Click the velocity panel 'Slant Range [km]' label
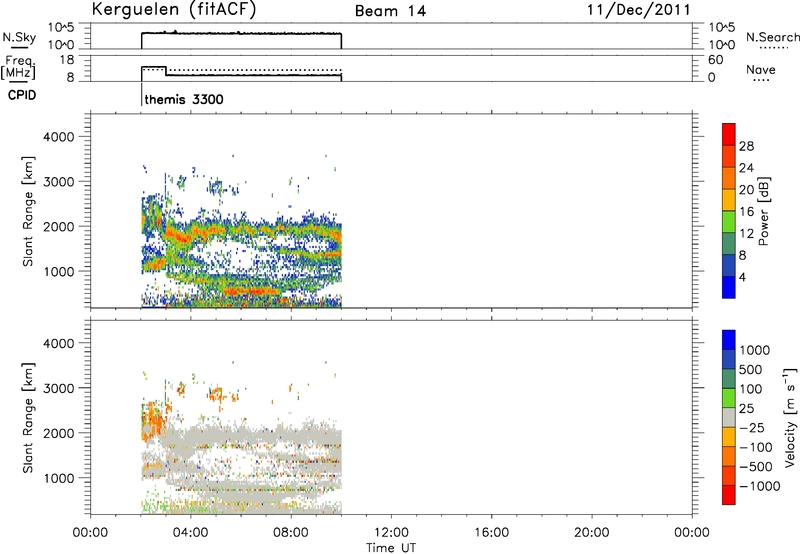 tap(28, 418)
